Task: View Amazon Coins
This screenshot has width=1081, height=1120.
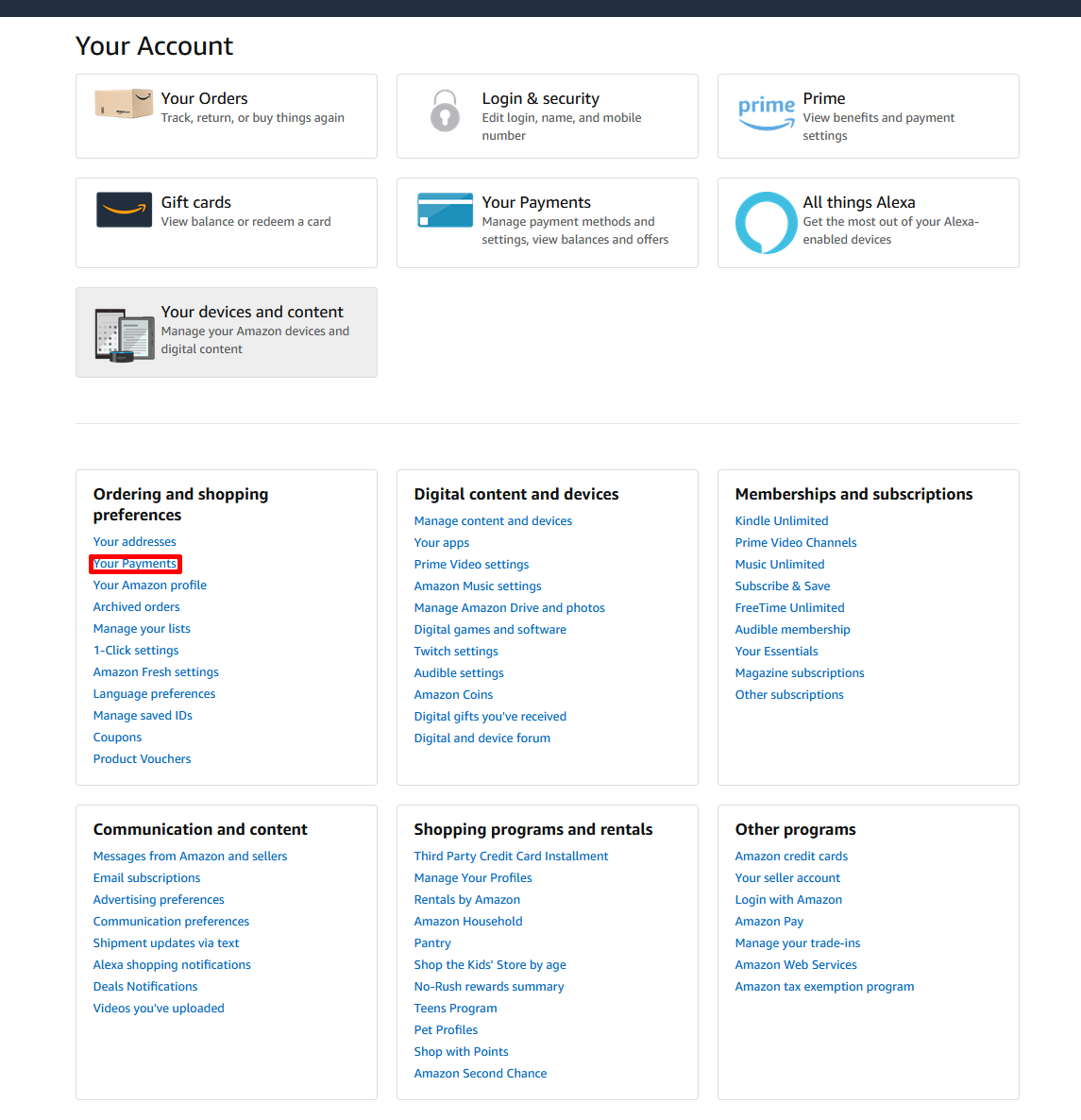Action: click(453, 694)
